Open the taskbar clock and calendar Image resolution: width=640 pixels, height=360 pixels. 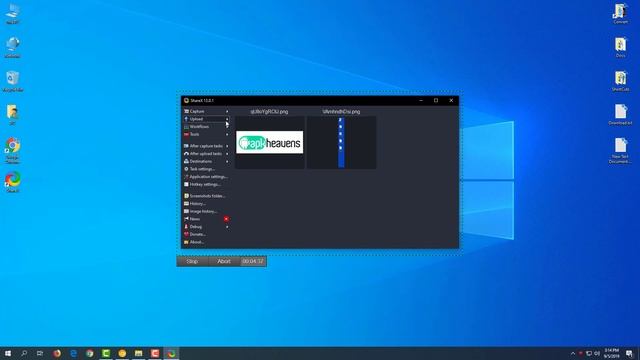click(611, 353)
